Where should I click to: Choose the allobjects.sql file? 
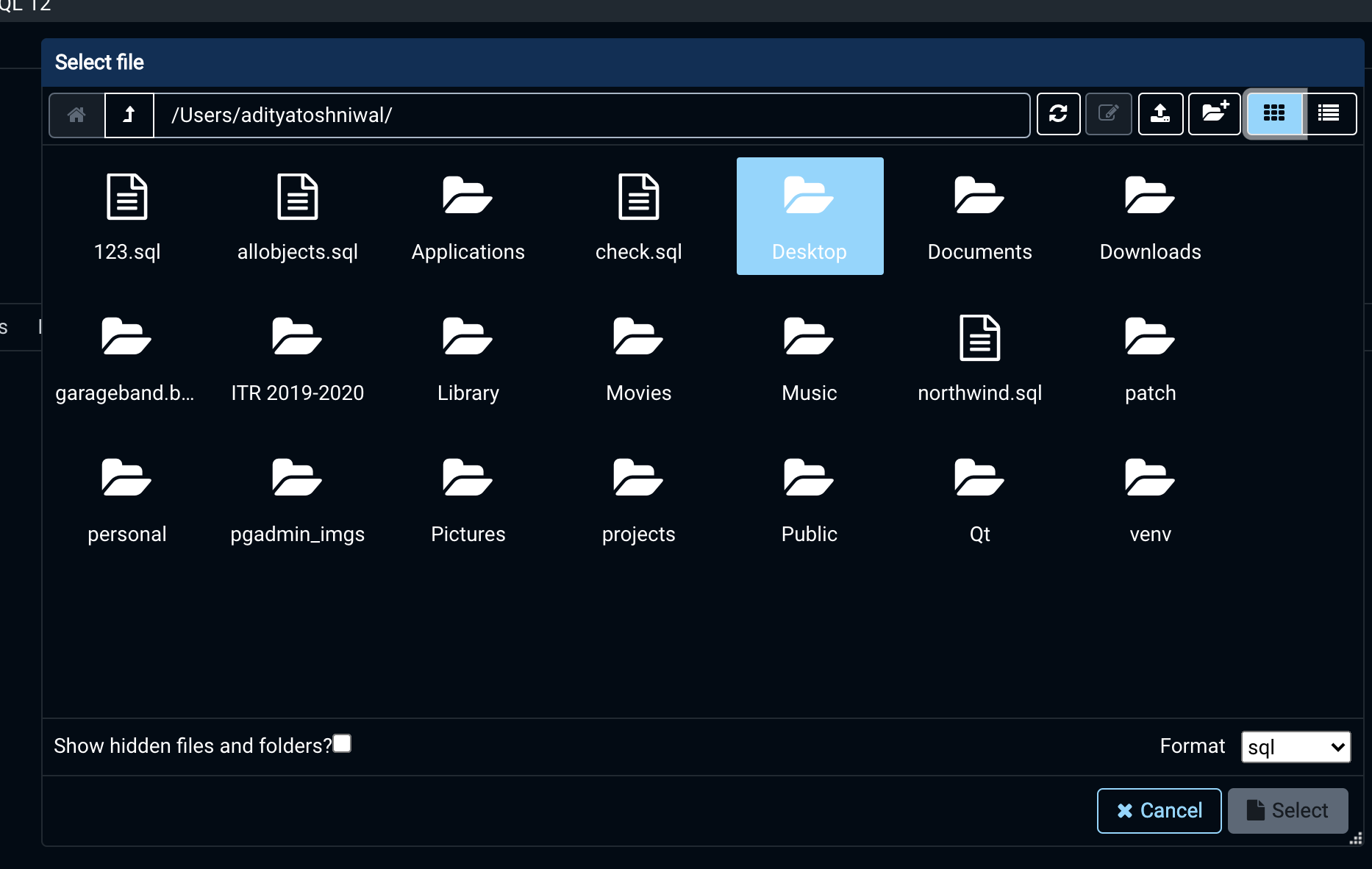(297, 218)
